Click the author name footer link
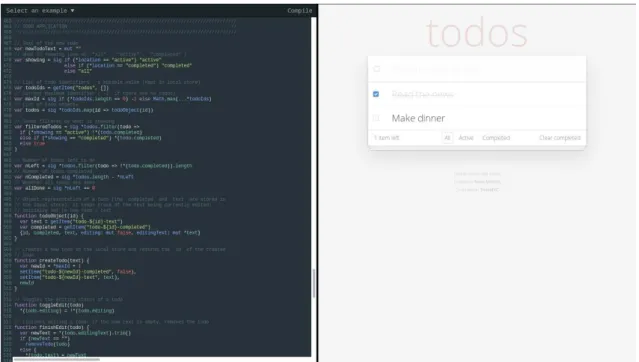The width and height of the screenshot is (639, 362). click(487, 182)
